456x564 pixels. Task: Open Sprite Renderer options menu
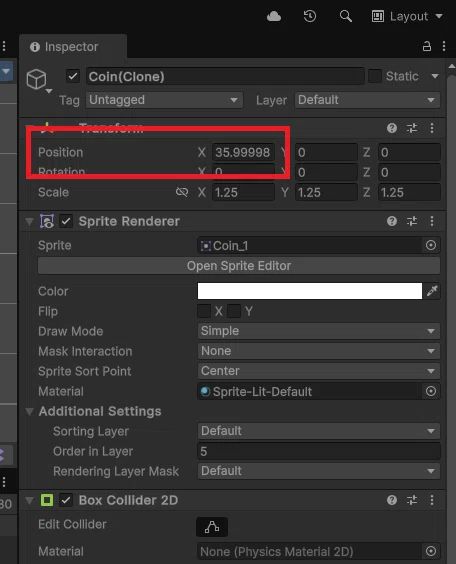tap(432, 221)
